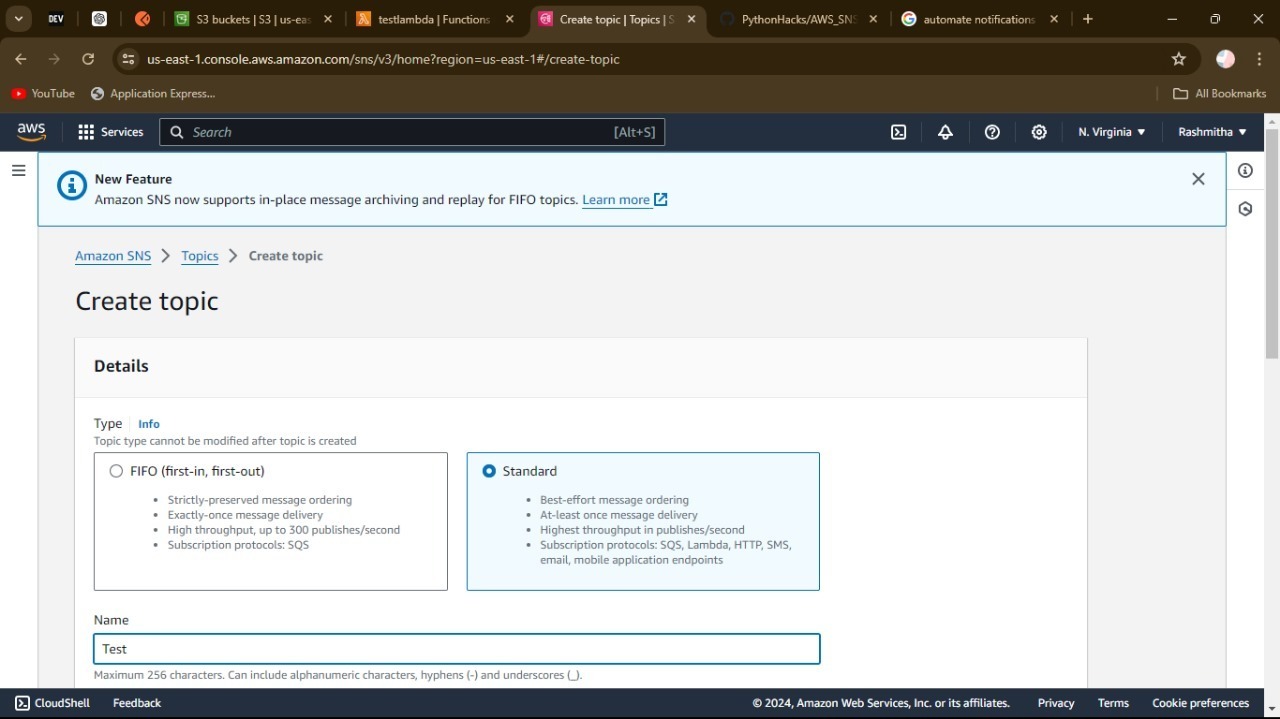Open the Application Express bookmark
Screen dimensions: 1280x719
(153, 94)
